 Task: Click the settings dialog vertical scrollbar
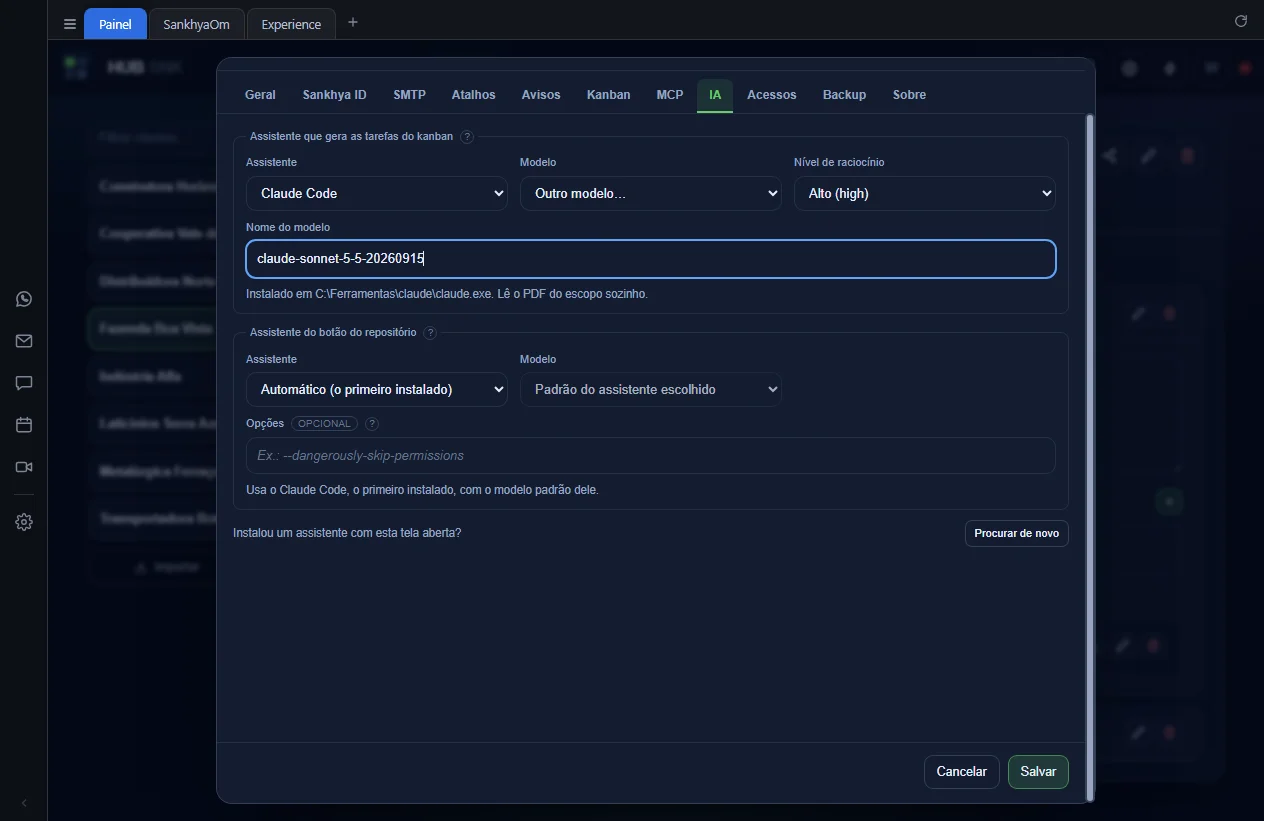(1090, 457)
